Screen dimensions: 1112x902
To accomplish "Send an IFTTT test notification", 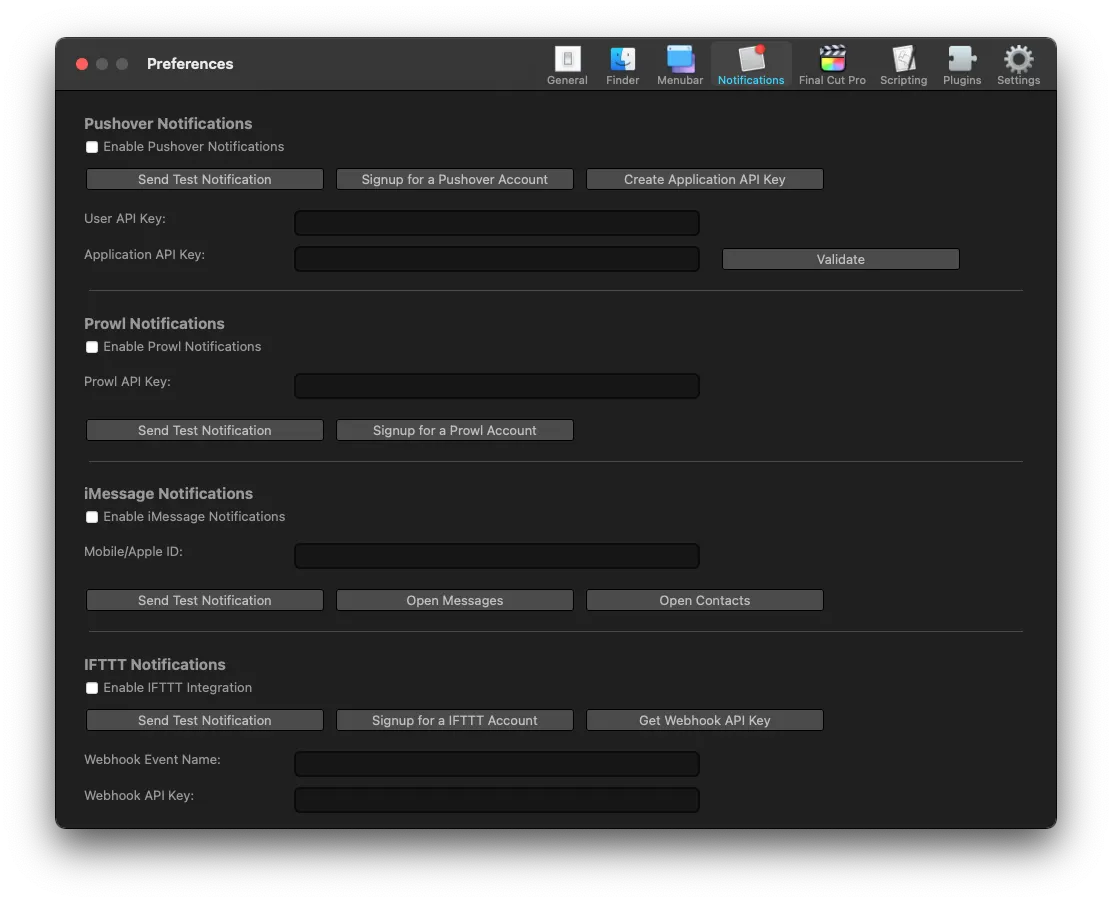I will (x=204, y=720).
